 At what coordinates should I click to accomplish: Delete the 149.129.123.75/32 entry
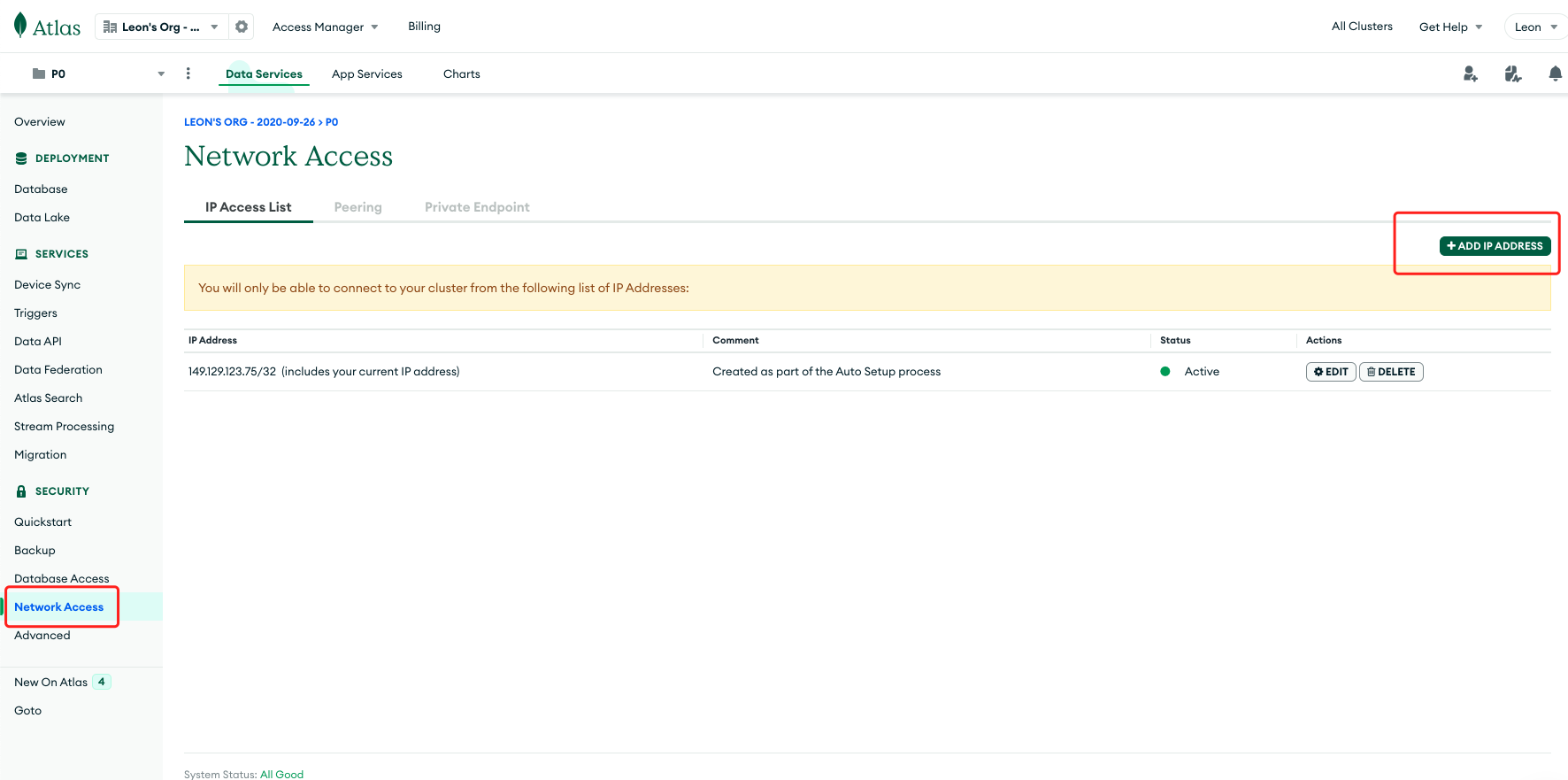pos(1391,372)
